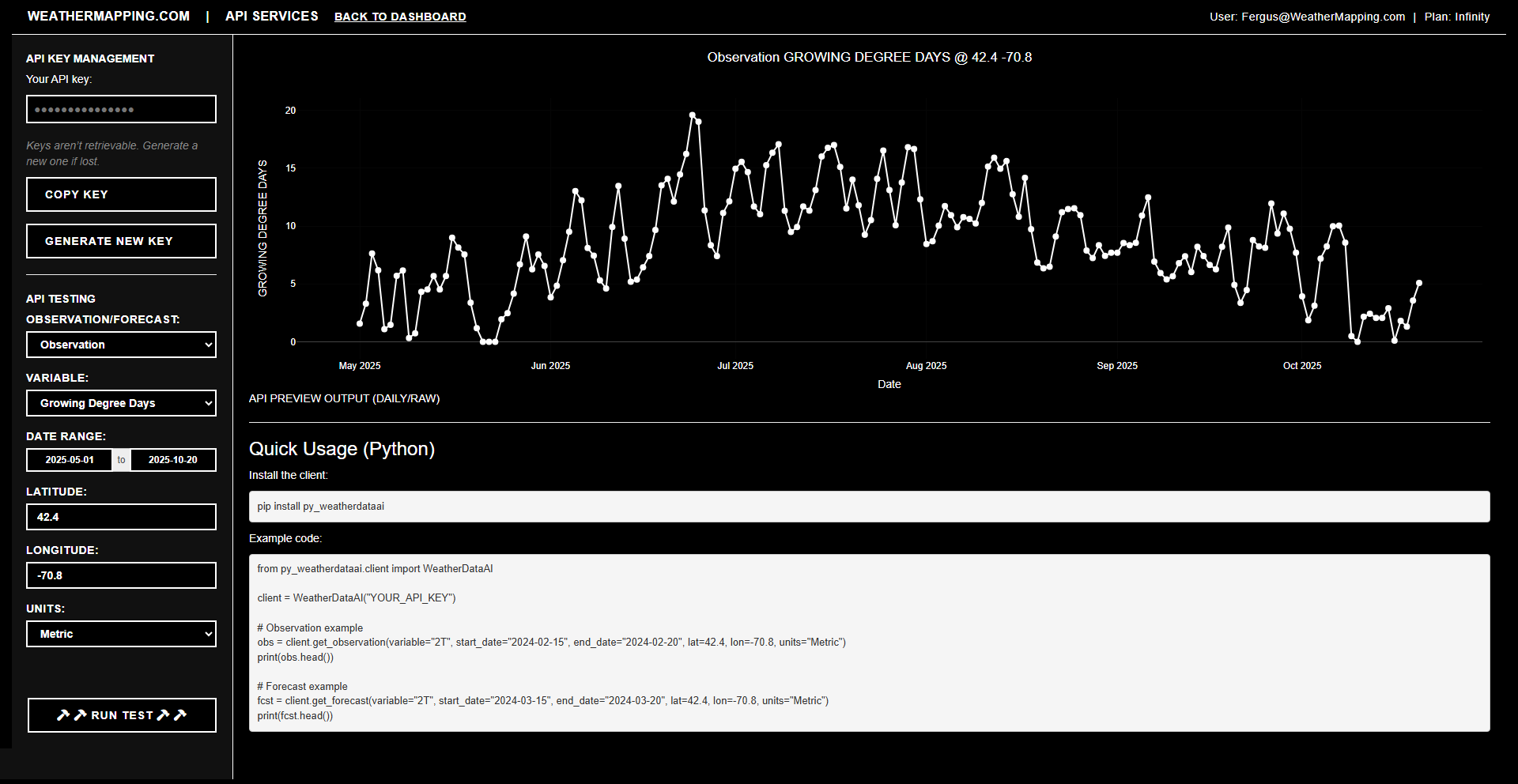This screenshot has height=784, width=1518.
Task: Click the WEATHERMAPPING.COM logo
Action: (108, 16)
